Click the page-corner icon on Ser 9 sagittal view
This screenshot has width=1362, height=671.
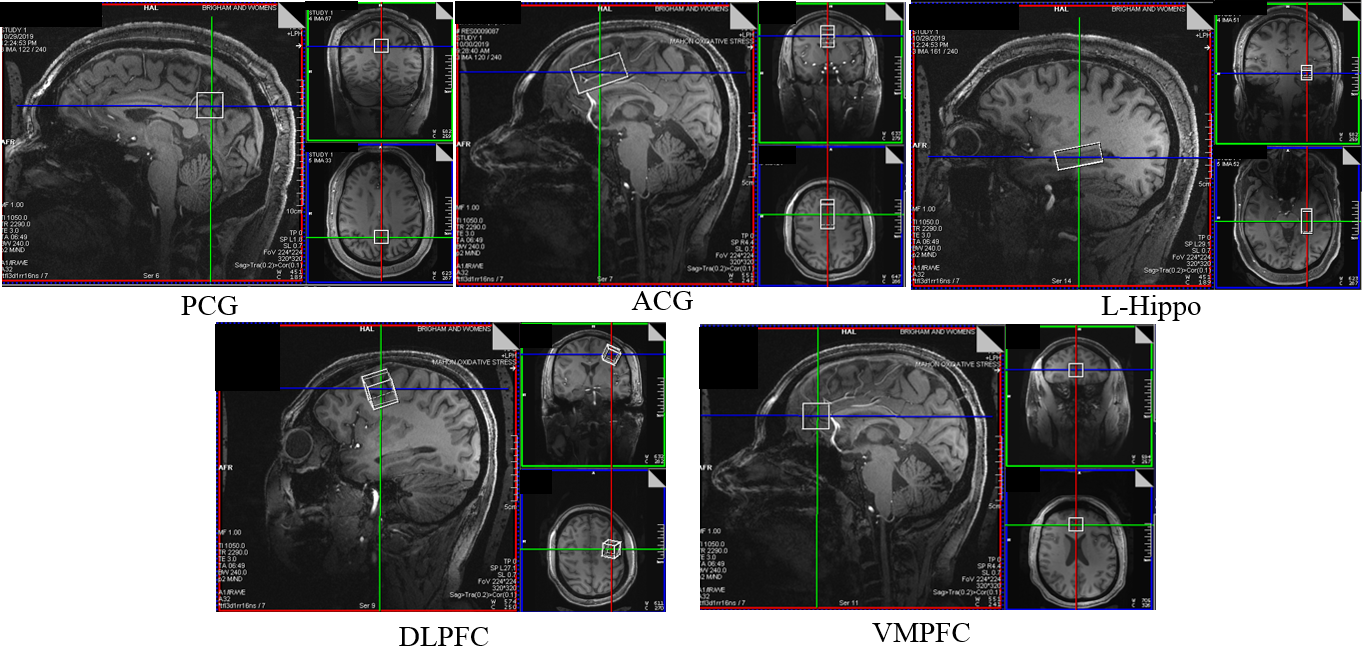505,336
